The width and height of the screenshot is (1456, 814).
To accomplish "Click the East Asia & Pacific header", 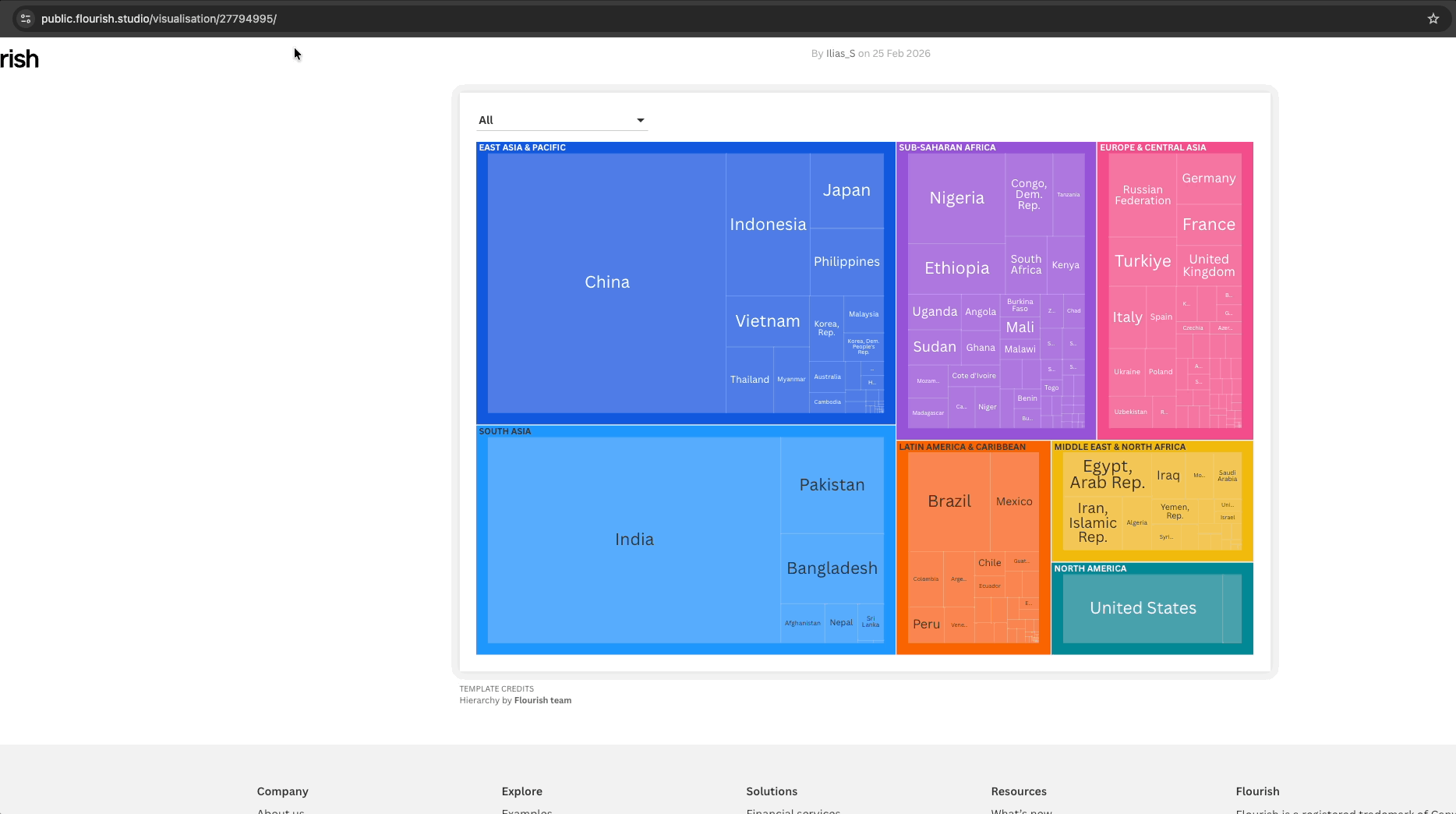I will [522, 147].
